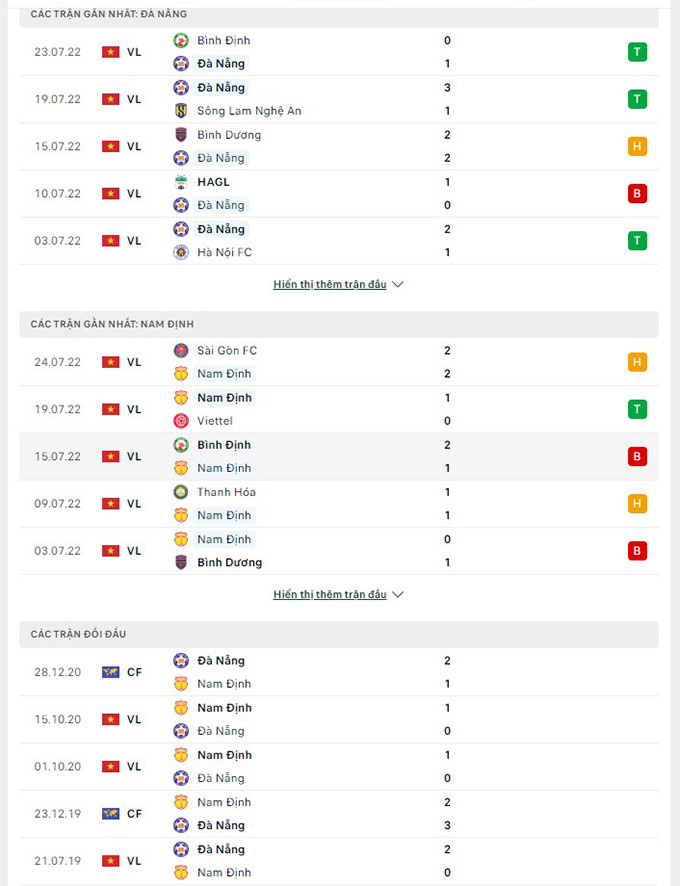Select the "Các trận đối đầu" section header
Screen dimensions: 680x886
[78, 634]
